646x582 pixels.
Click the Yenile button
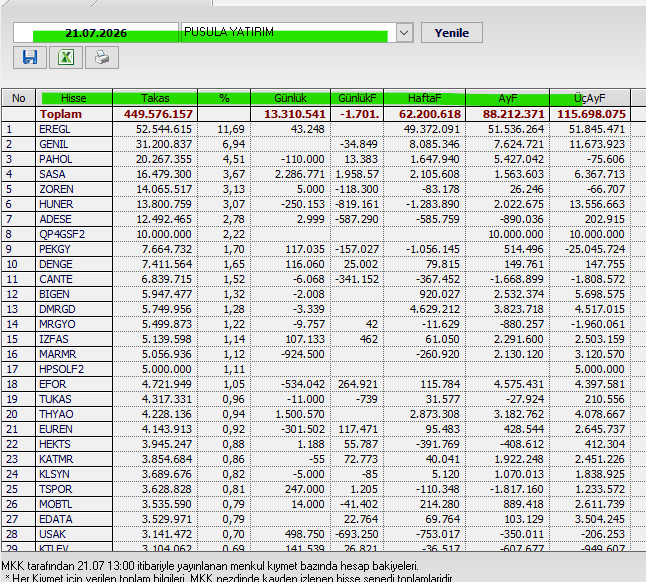tap(452, 33)
